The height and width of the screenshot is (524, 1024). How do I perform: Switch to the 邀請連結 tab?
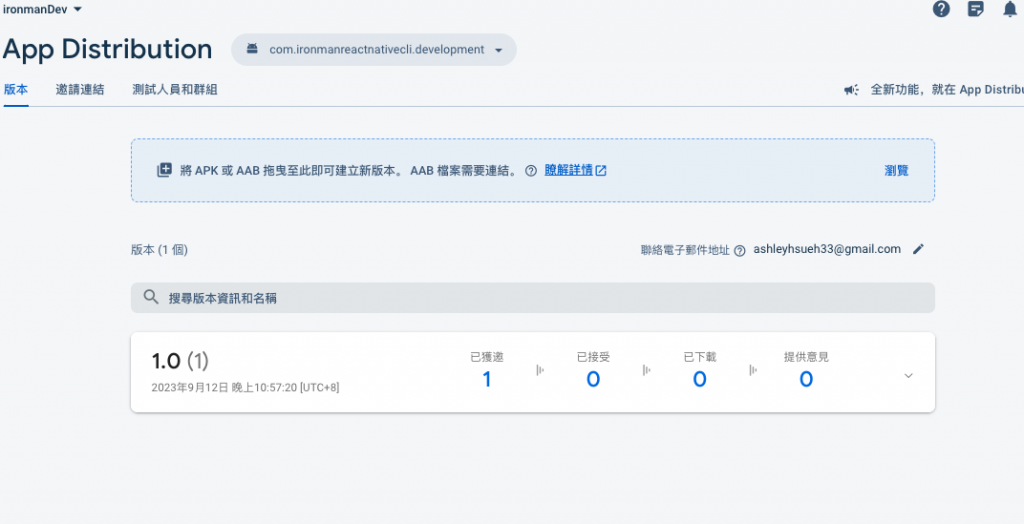80,90
